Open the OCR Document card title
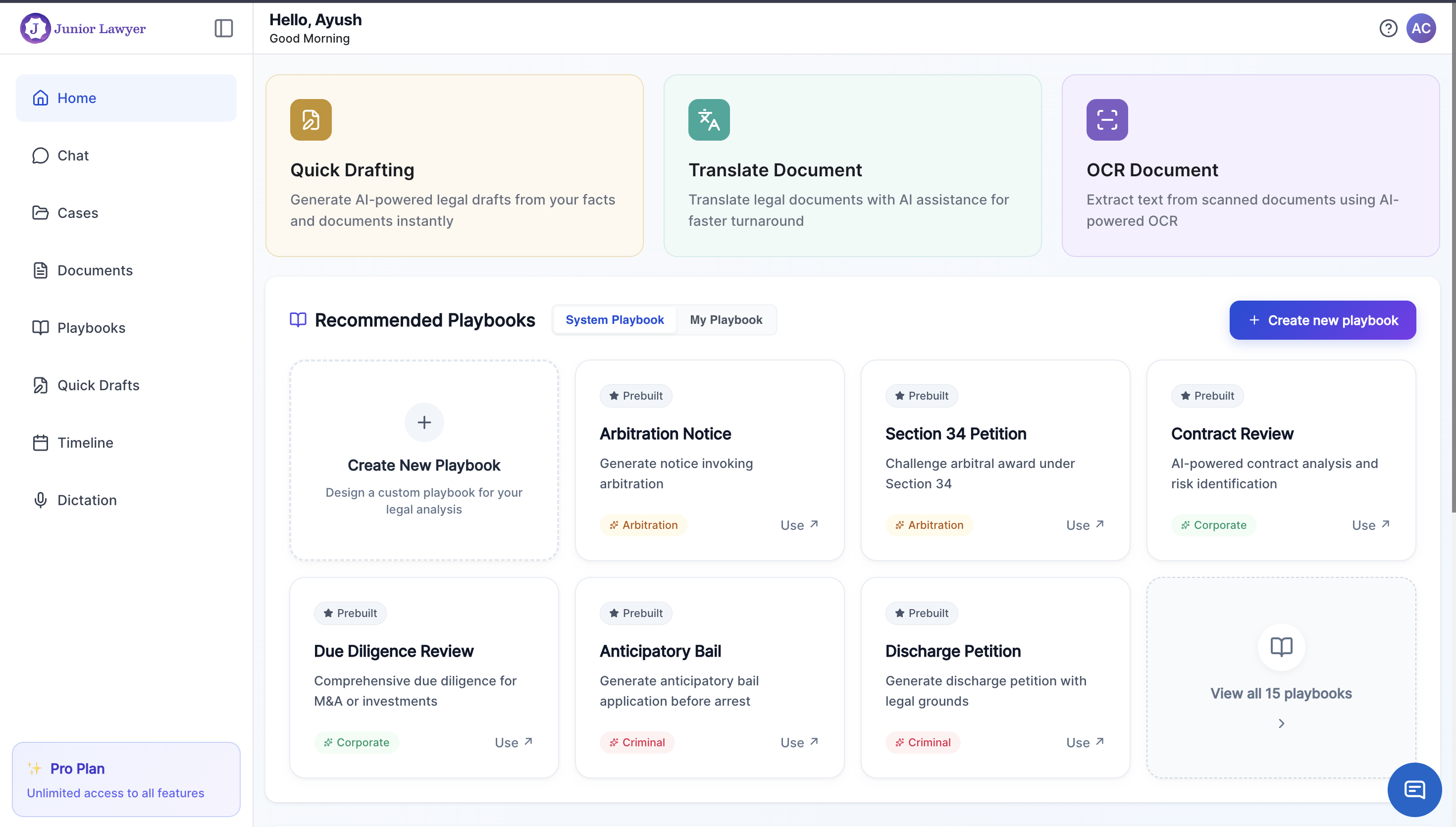The image size is (1456, 827). coord(1152,170)
